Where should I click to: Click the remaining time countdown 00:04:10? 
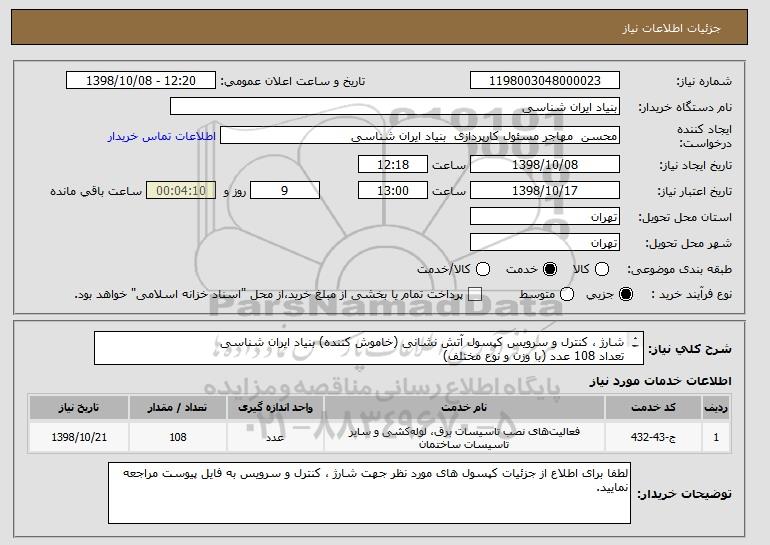click(181, 190)
